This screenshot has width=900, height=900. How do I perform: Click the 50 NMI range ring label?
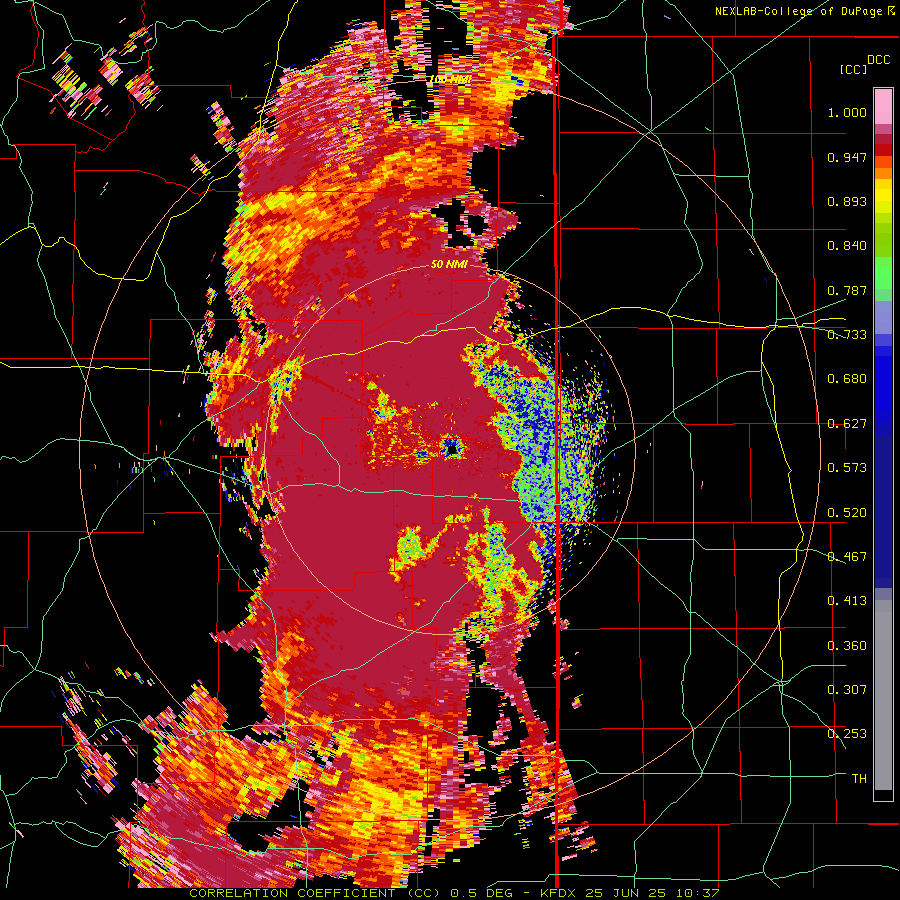pyautogui.click(x=449, y=265)
